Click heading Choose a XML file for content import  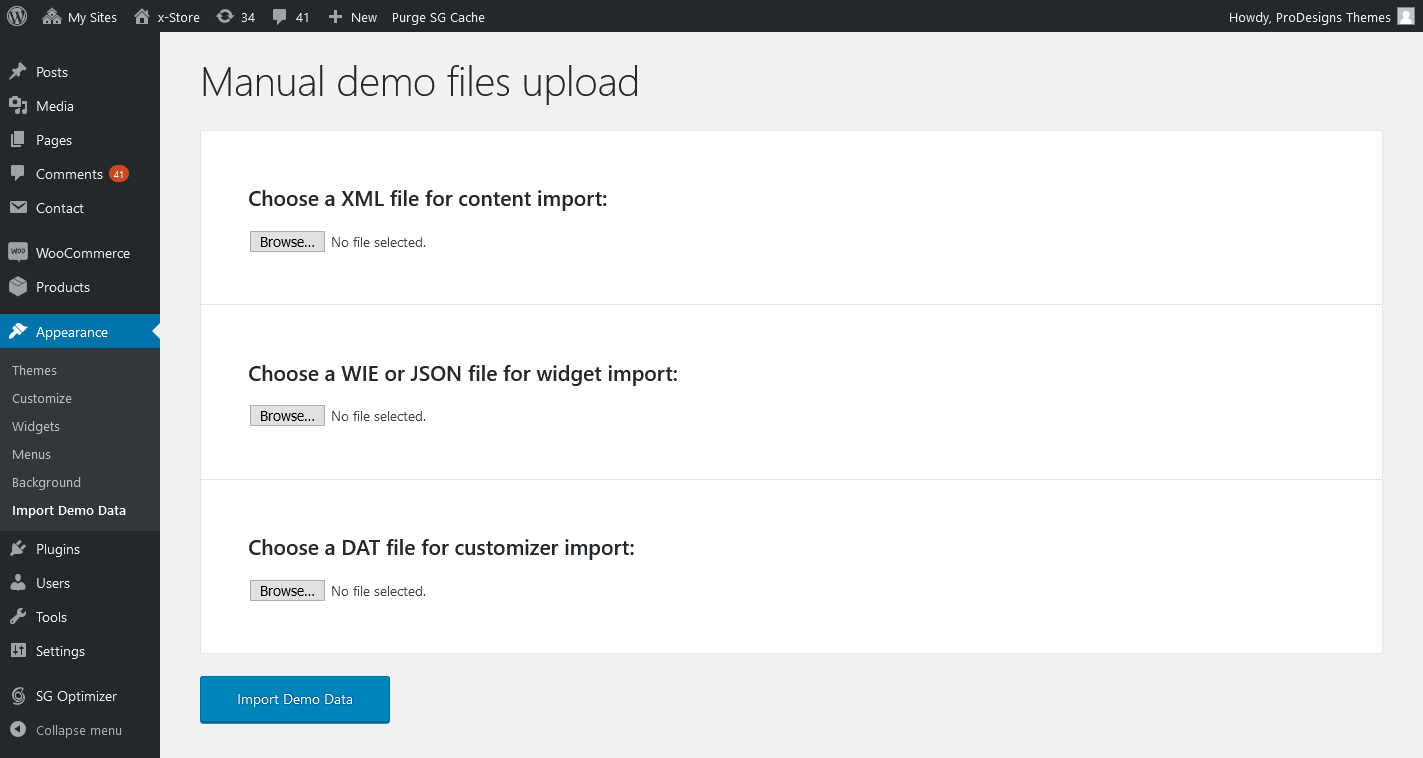[x=428, y=199]
